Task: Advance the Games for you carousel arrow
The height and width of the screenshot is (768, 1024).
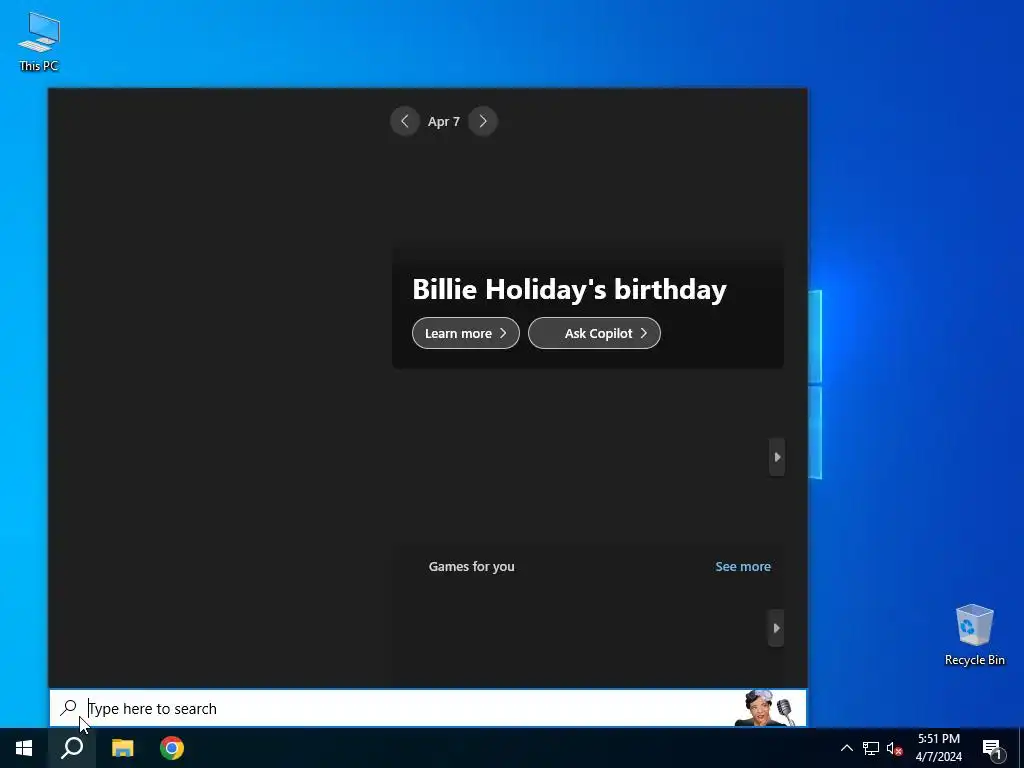Action: point(776,628)
